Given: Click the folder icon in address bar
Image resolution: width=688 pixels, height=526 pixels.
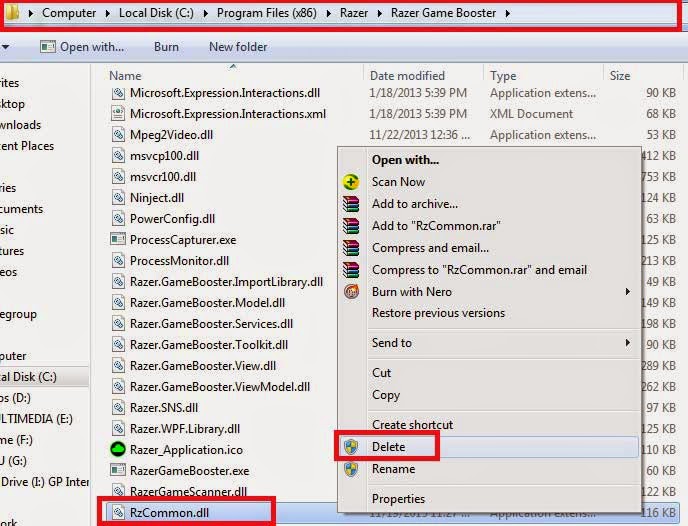Looking at the screenshot, I should 12,13.
